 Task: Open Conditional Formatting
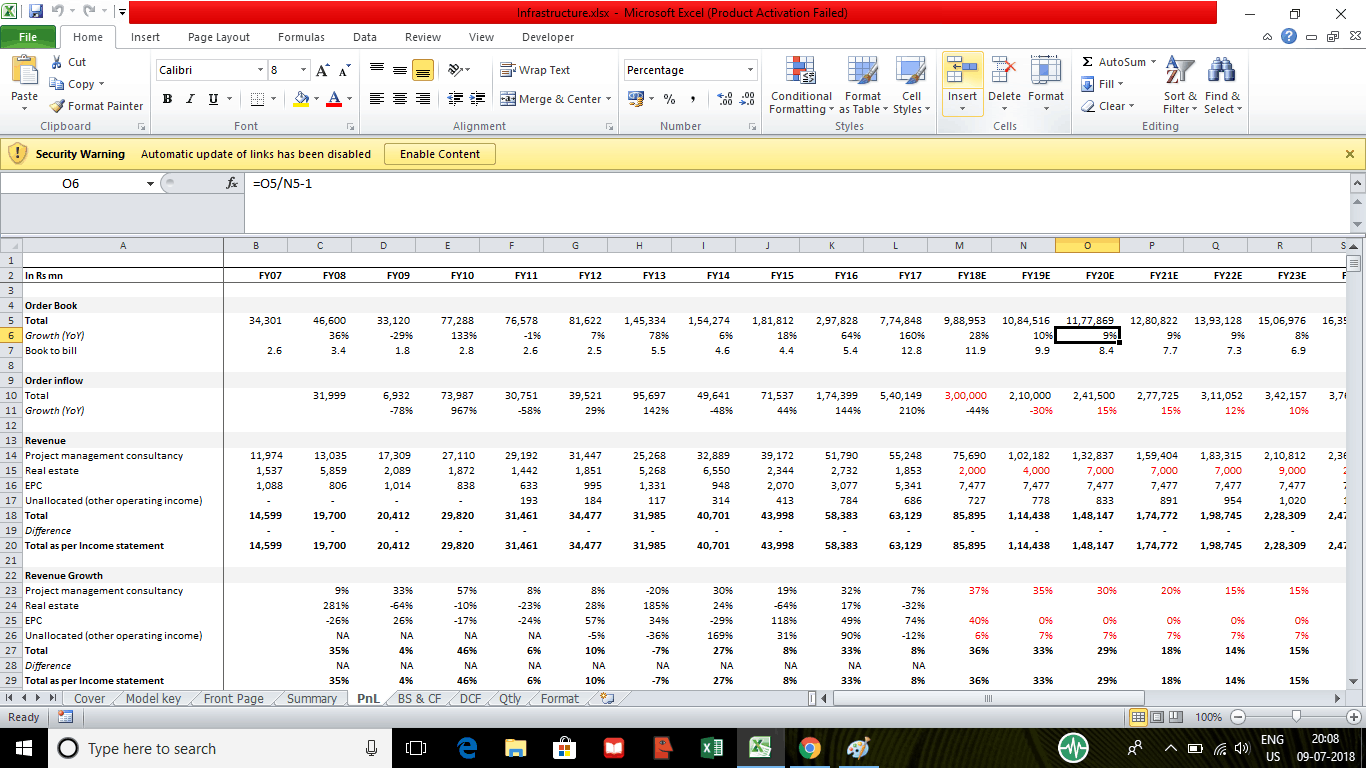801,86
